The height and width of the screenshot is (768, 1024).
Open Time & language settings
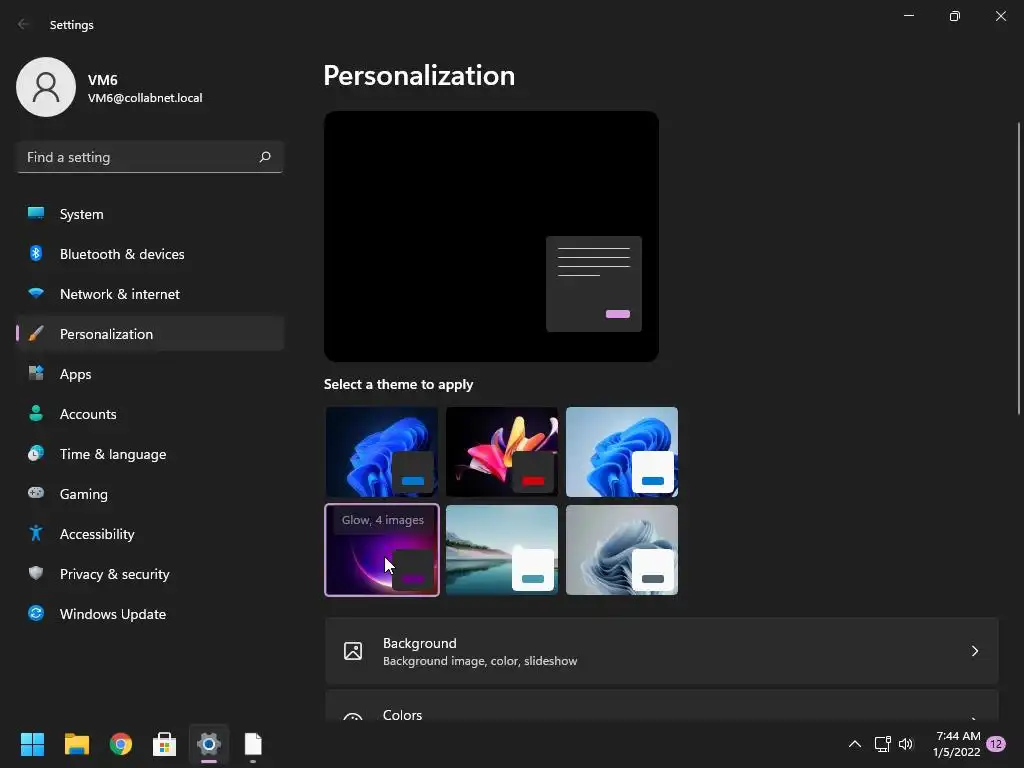[x=150, y=453]
